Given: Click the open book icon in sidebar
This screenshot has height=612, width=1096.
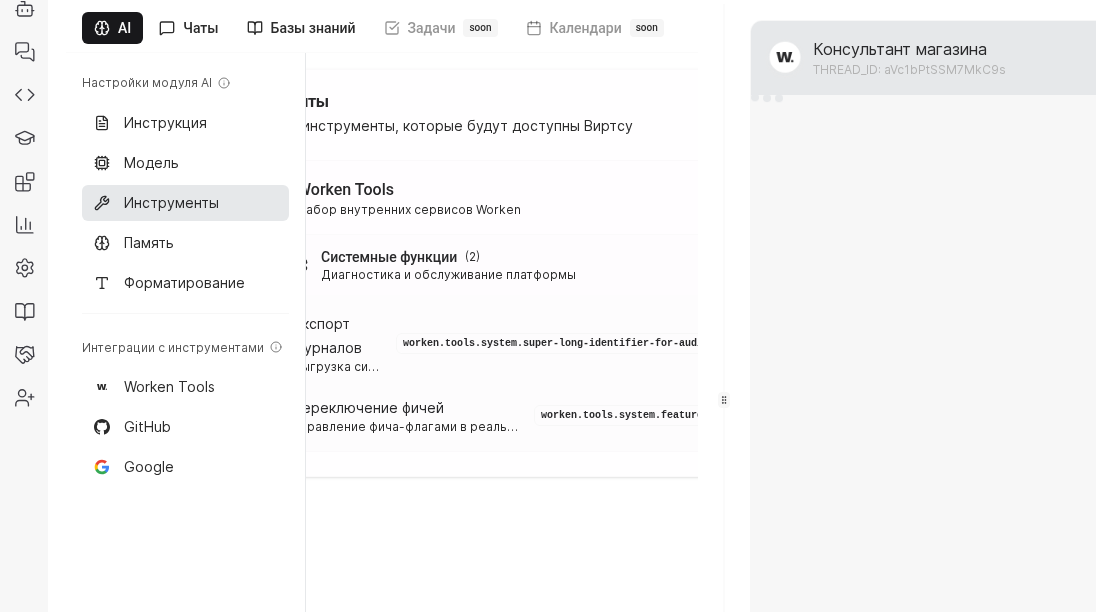Looking at the screenshot, I should (x=25, y=312).
